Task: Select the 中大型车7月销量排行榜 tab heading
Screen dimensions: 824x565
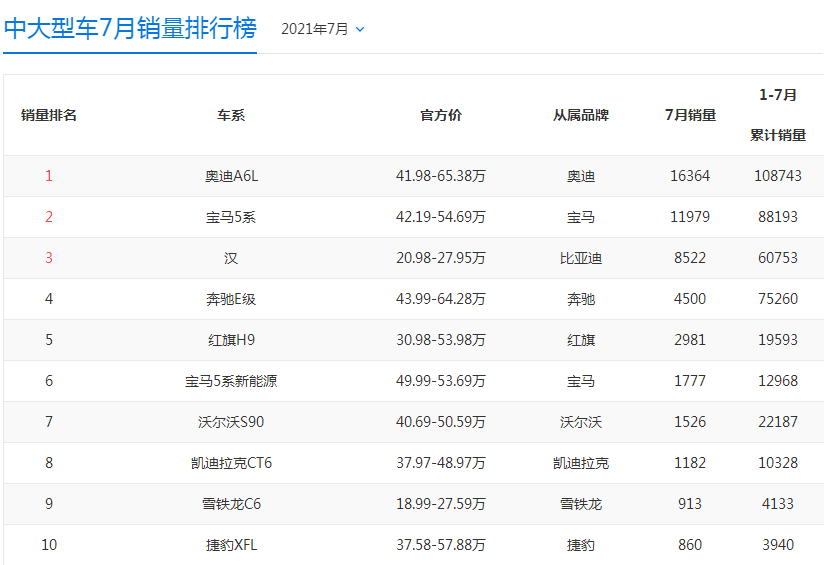Action: pos(130,28)
